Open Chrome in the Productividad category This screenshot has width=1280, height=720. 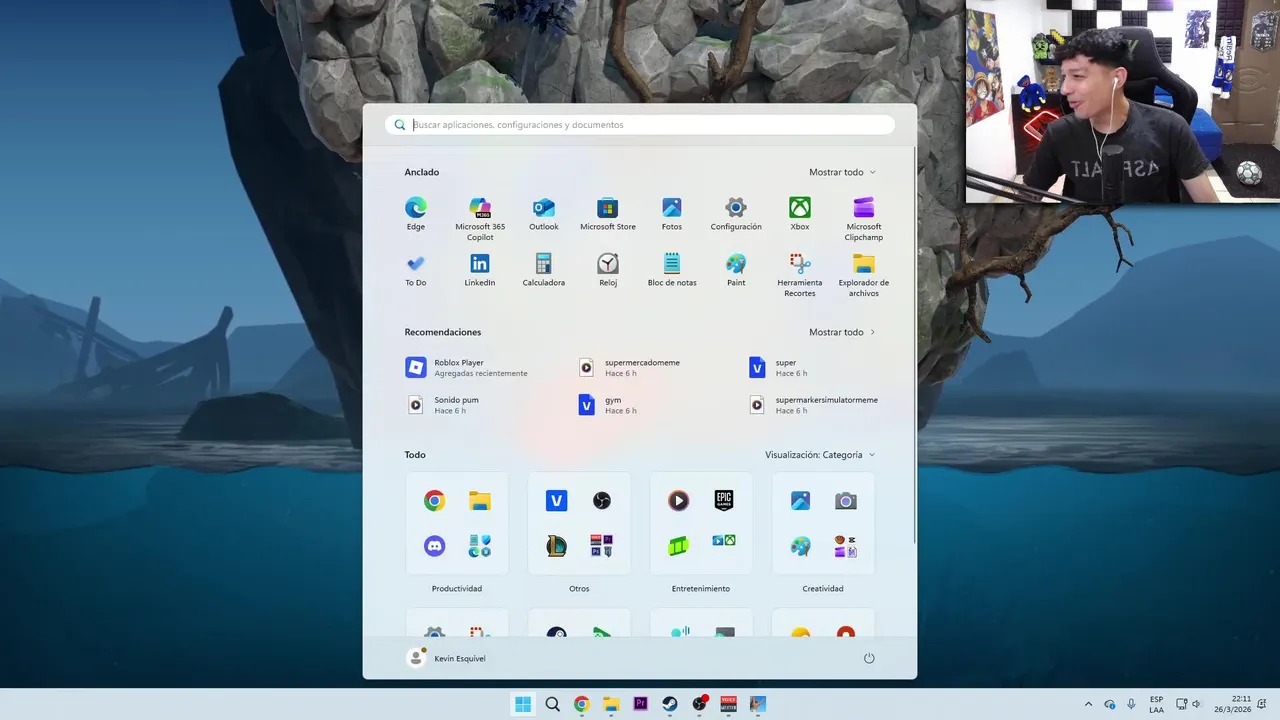pyautogui.click(x=434, y=501)
